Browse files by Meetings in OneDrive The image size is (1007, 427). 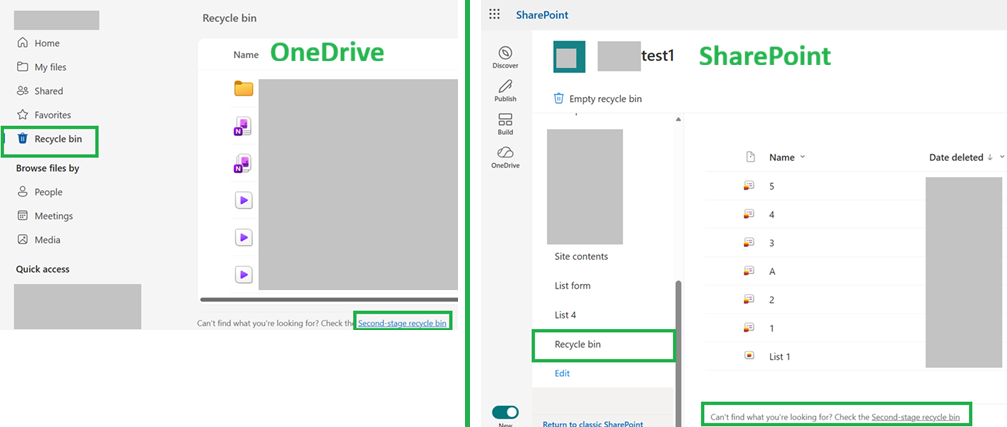(45, 216)
